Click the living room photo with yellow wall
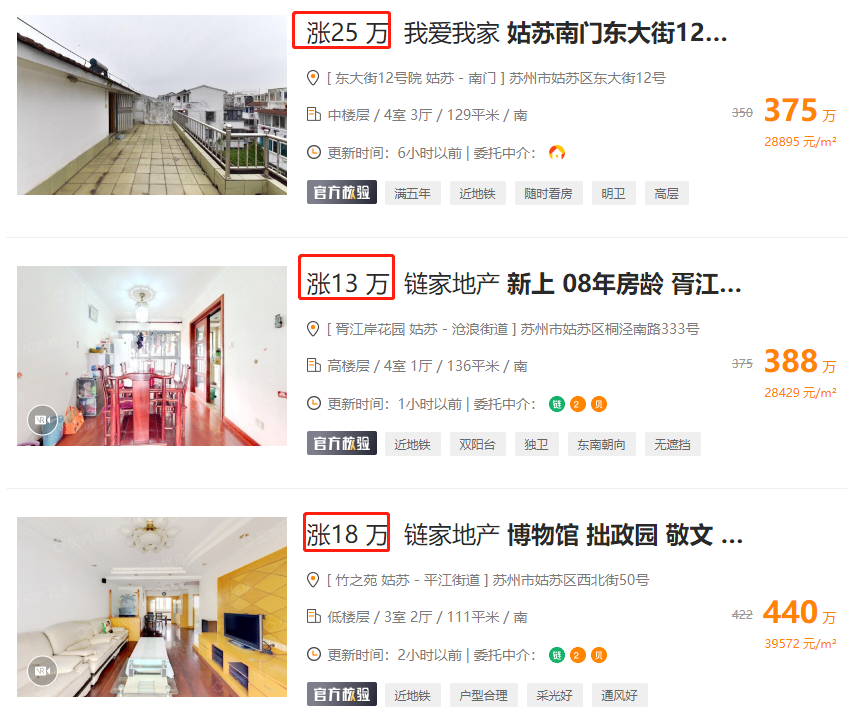This screenshot has width=849, height=718. point(152,607)
